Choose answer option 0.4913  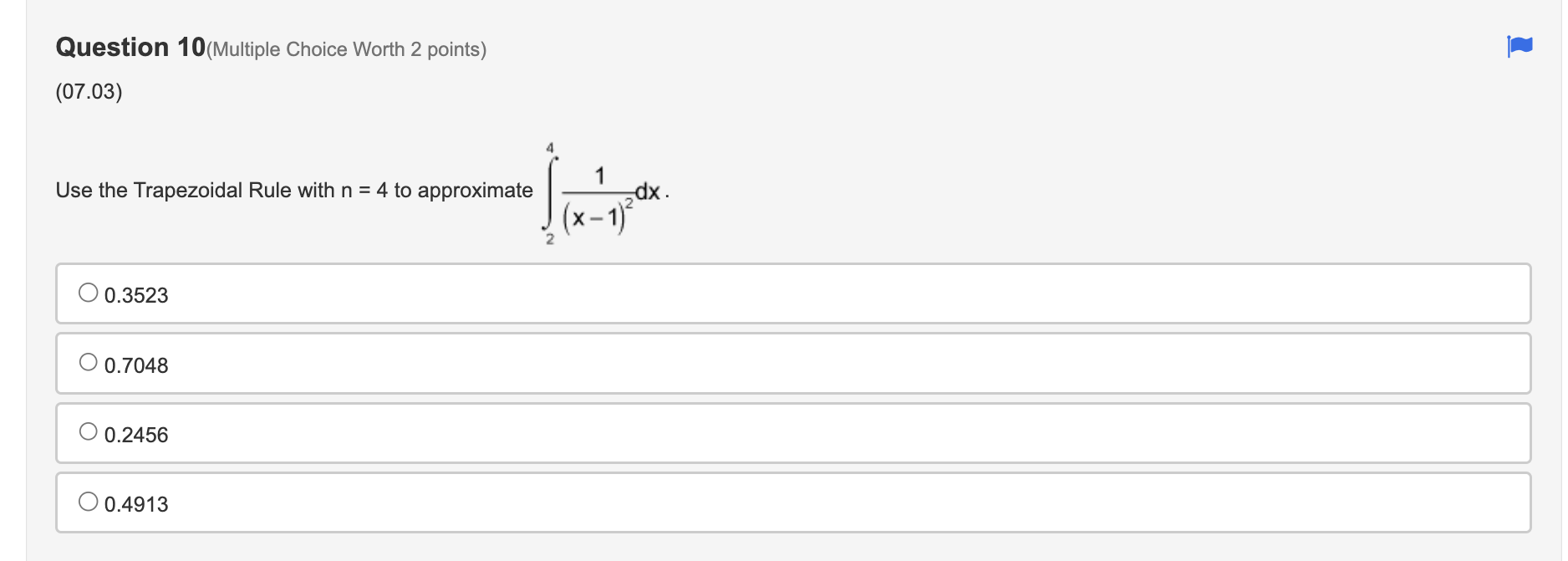pos(135,503)
